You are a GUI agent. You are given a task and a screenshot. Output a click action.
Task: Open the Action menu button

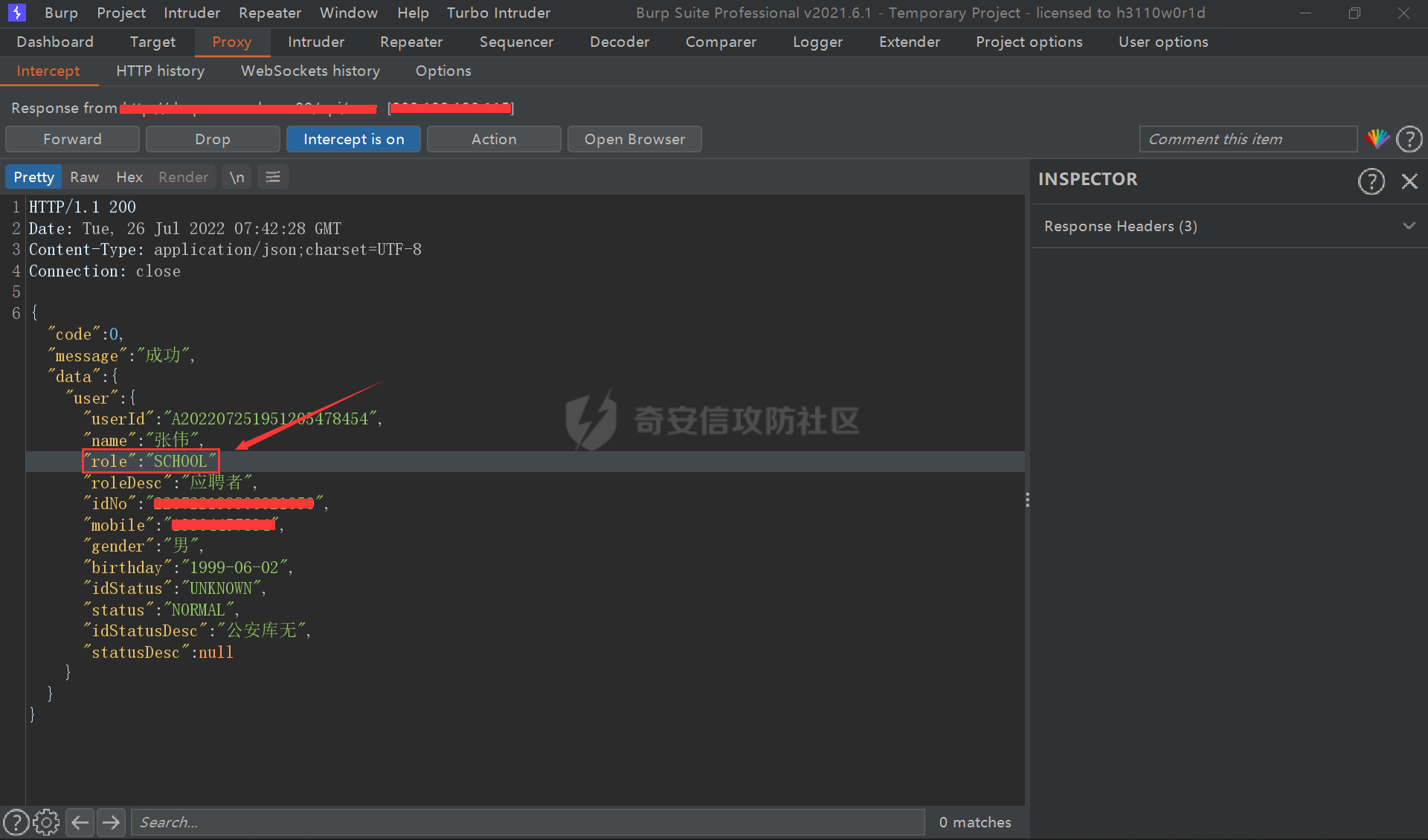click(x=494, y=139)
